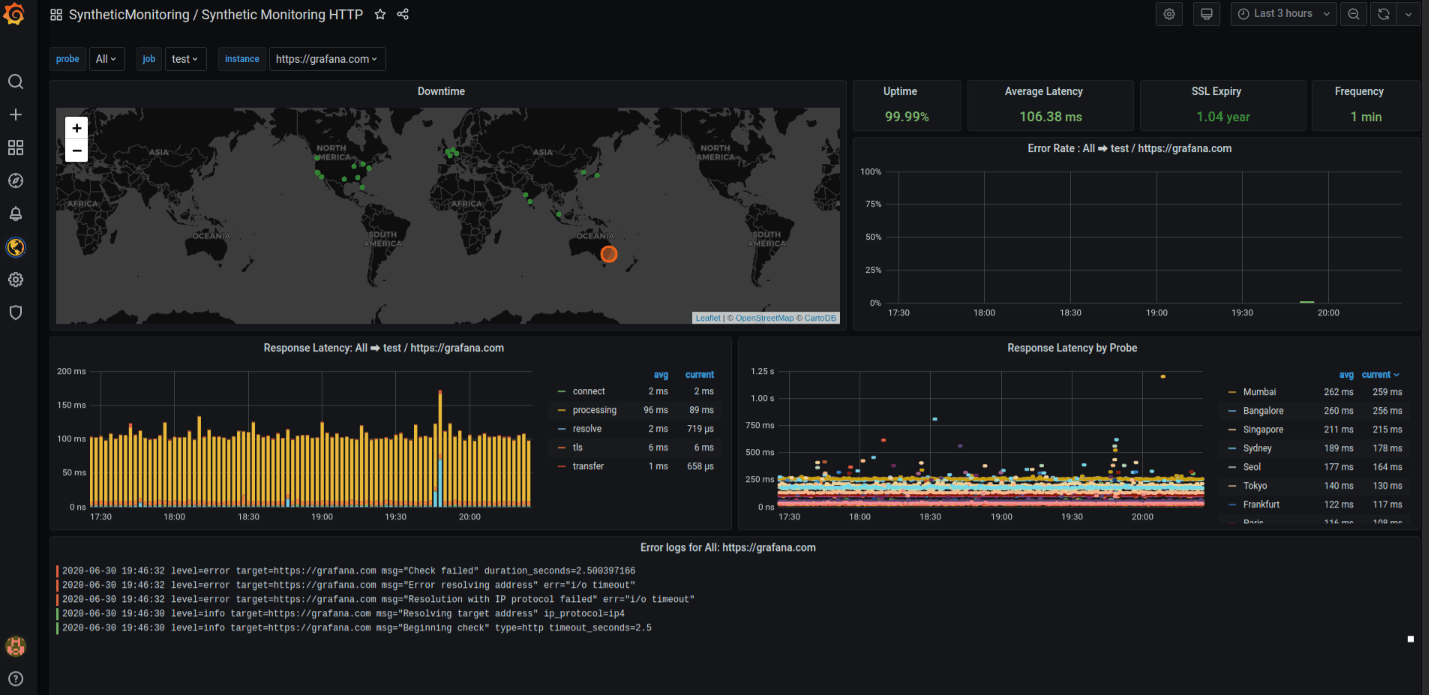
Task: Open the search icon in sidebar
Action: (15, 82)
